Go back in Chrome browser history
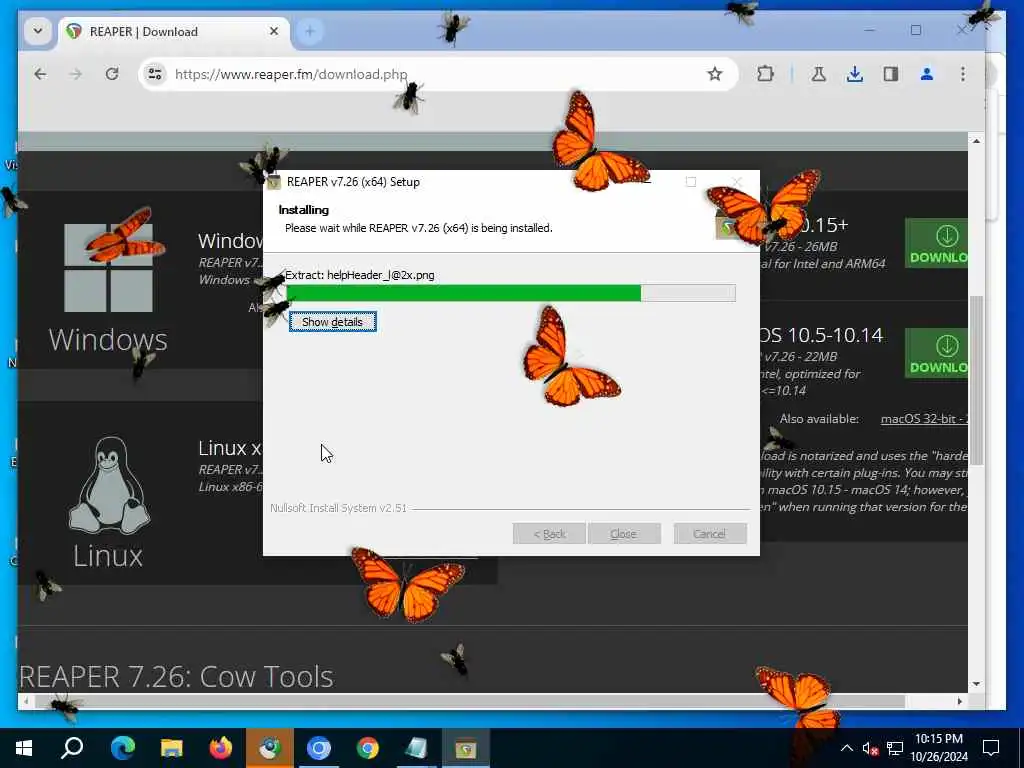 (x=40, y=74)
